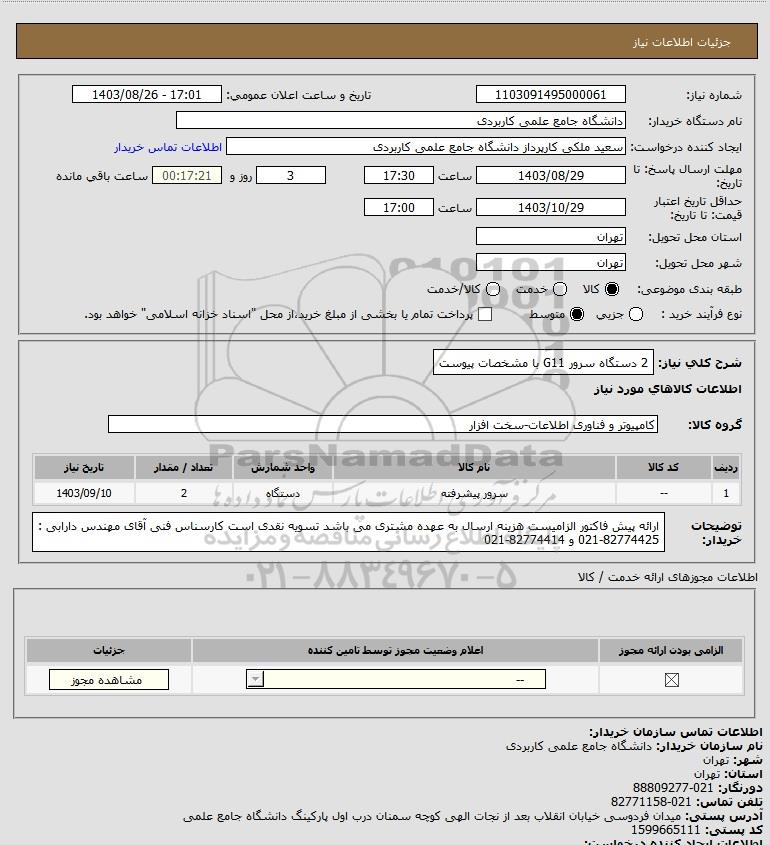Click the تعداد / مقدار column header
This screenshot has width=770, height=845.
(184, 467)
